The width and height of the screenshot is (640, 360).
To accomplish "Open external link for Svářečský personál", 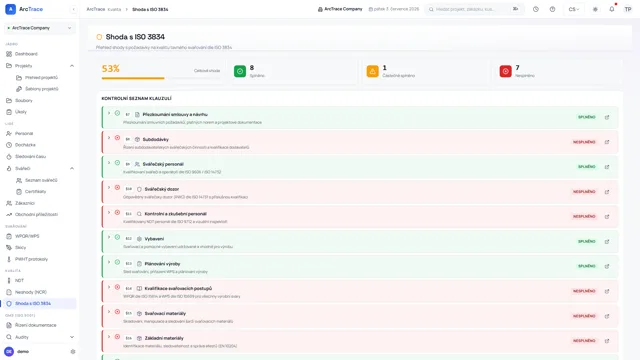I will pos(607,167).
